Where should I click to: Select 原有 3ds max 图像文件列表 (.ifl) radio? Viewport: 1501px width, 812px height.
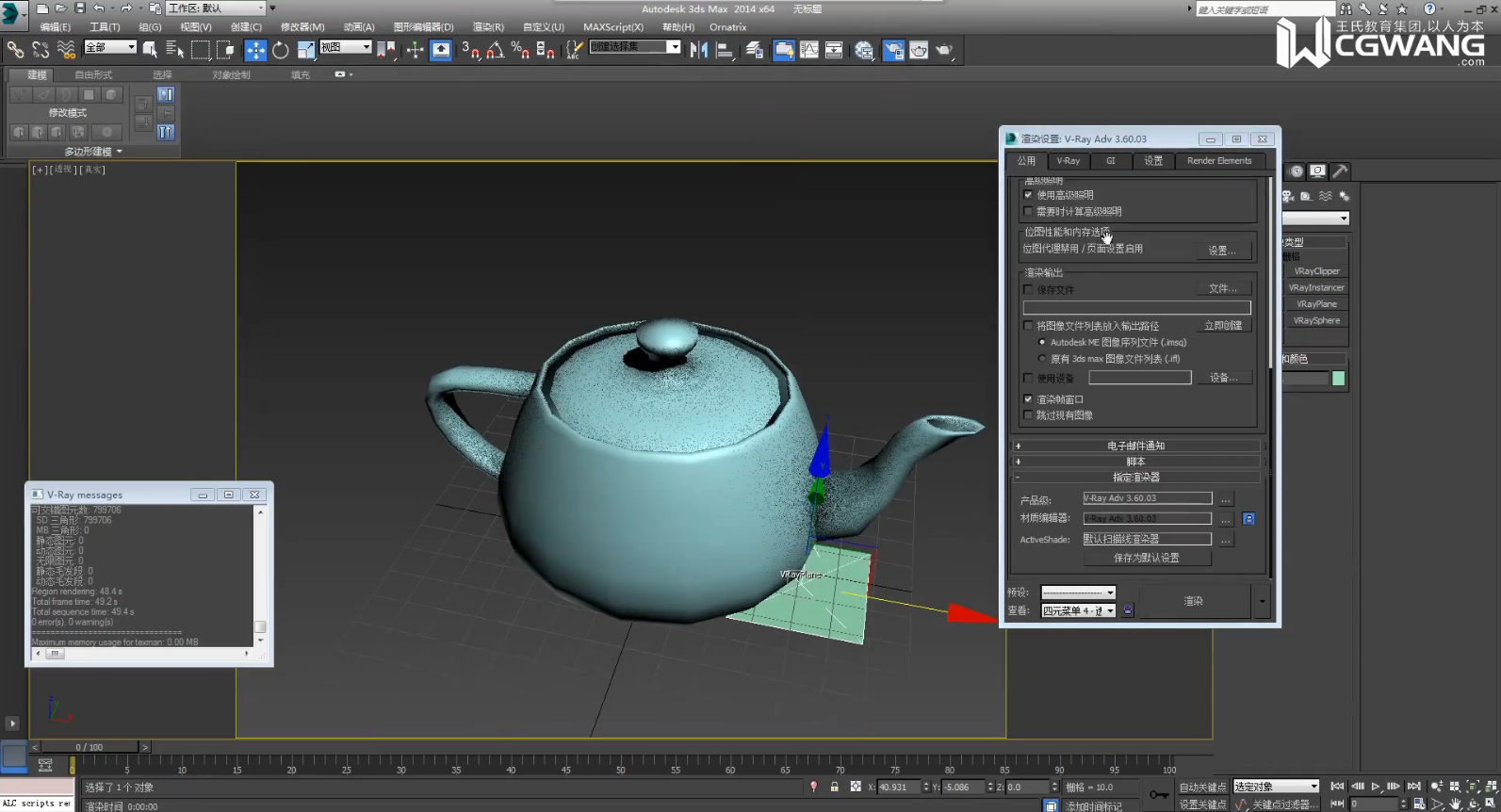(x=1042, y=359)
